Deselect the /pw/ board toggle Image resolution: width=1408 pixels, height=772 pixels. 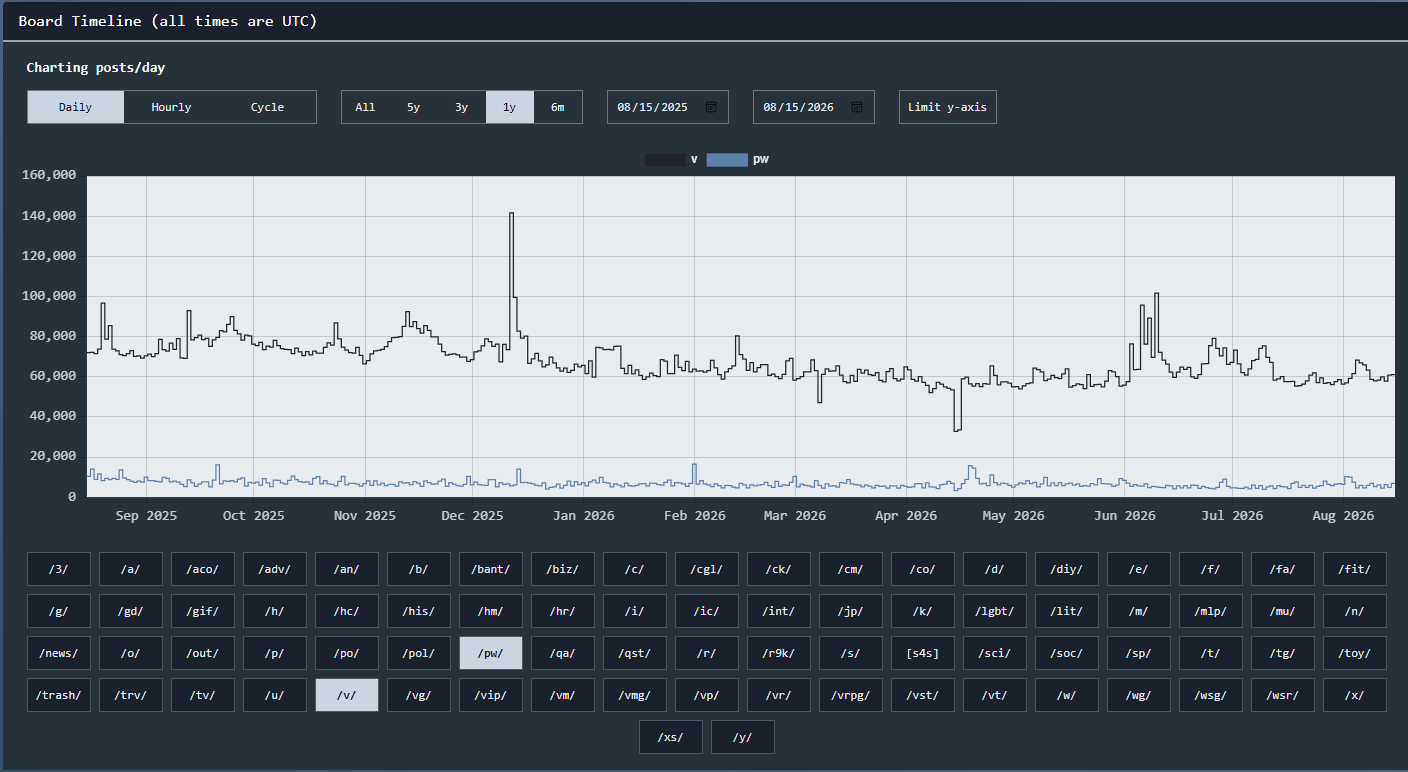[x=491, y=653]
